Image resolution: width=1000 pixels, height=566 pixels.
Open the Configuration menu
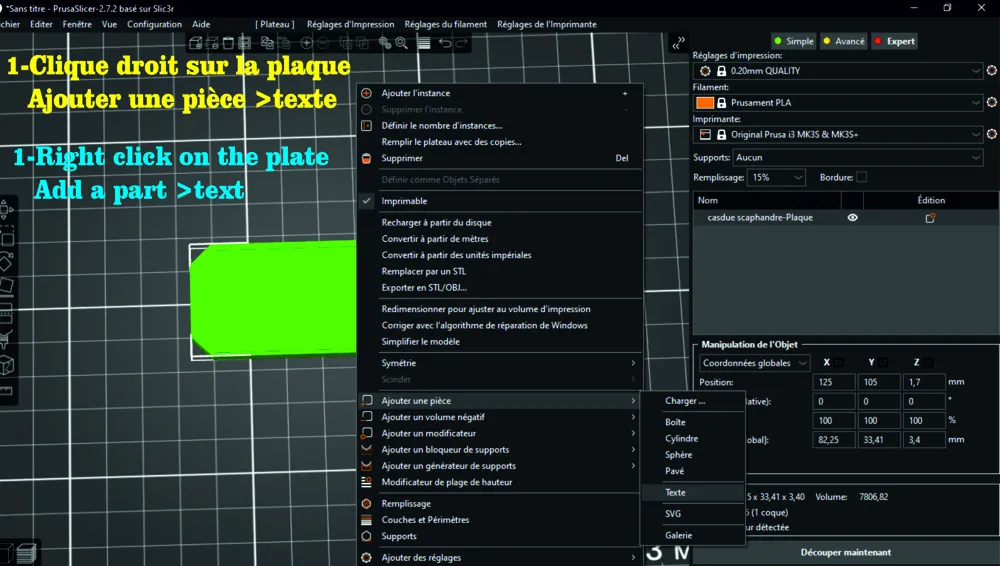tap(154, 24)
